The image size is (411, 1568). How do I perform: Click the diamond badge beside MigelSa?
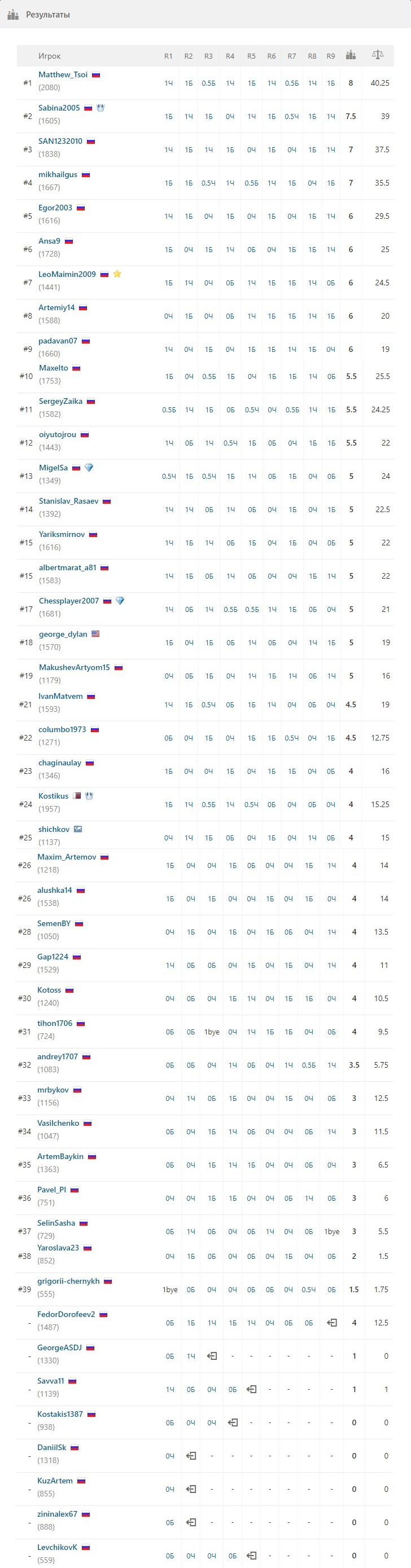coord(89,468)
